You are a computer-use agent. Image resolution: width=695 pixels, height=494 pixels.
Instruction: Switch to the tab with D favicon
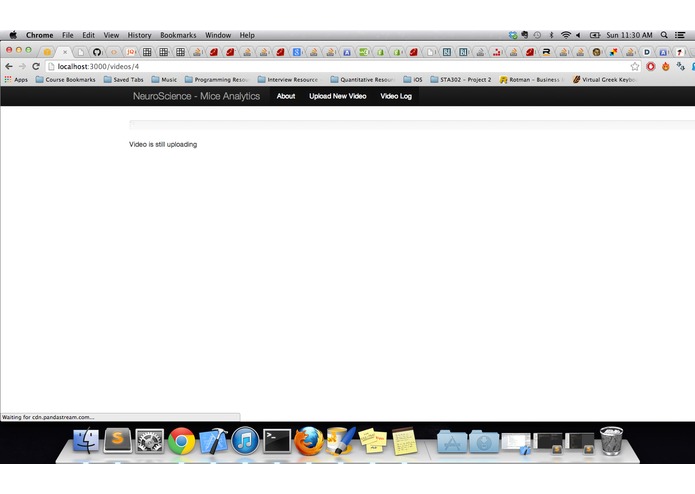pos(647,52)
